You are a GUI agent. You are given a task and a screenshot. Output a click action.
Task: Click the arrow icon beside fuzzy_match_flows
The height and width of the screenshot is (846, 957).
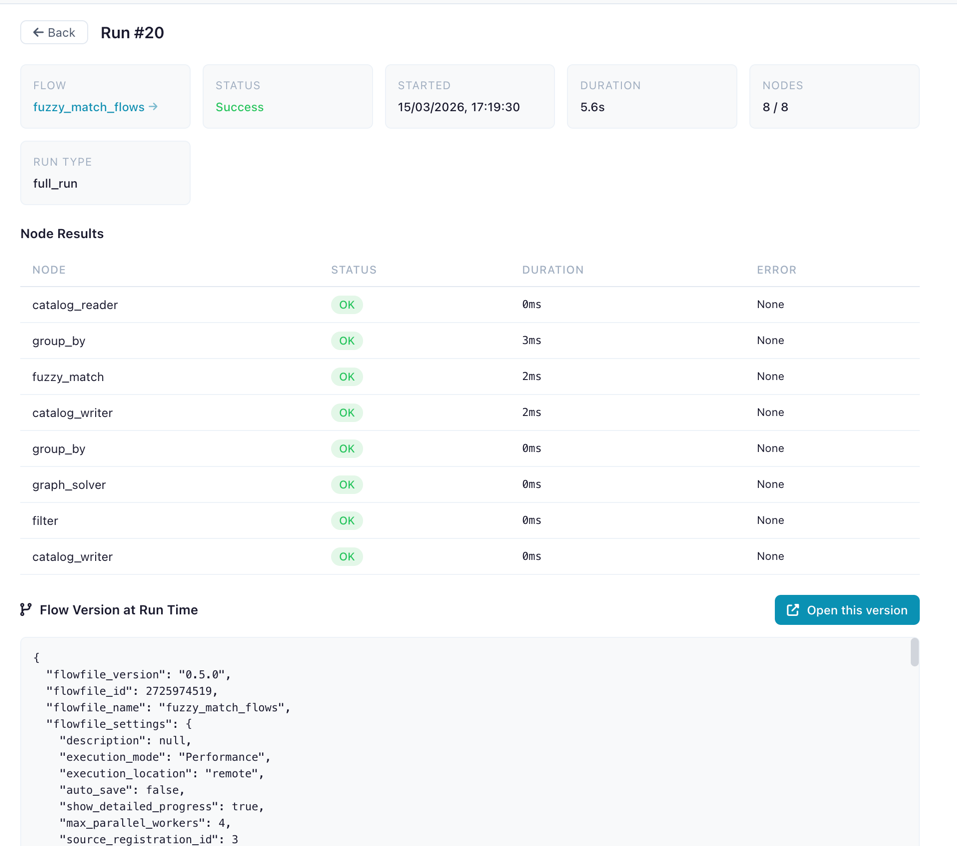153,107
